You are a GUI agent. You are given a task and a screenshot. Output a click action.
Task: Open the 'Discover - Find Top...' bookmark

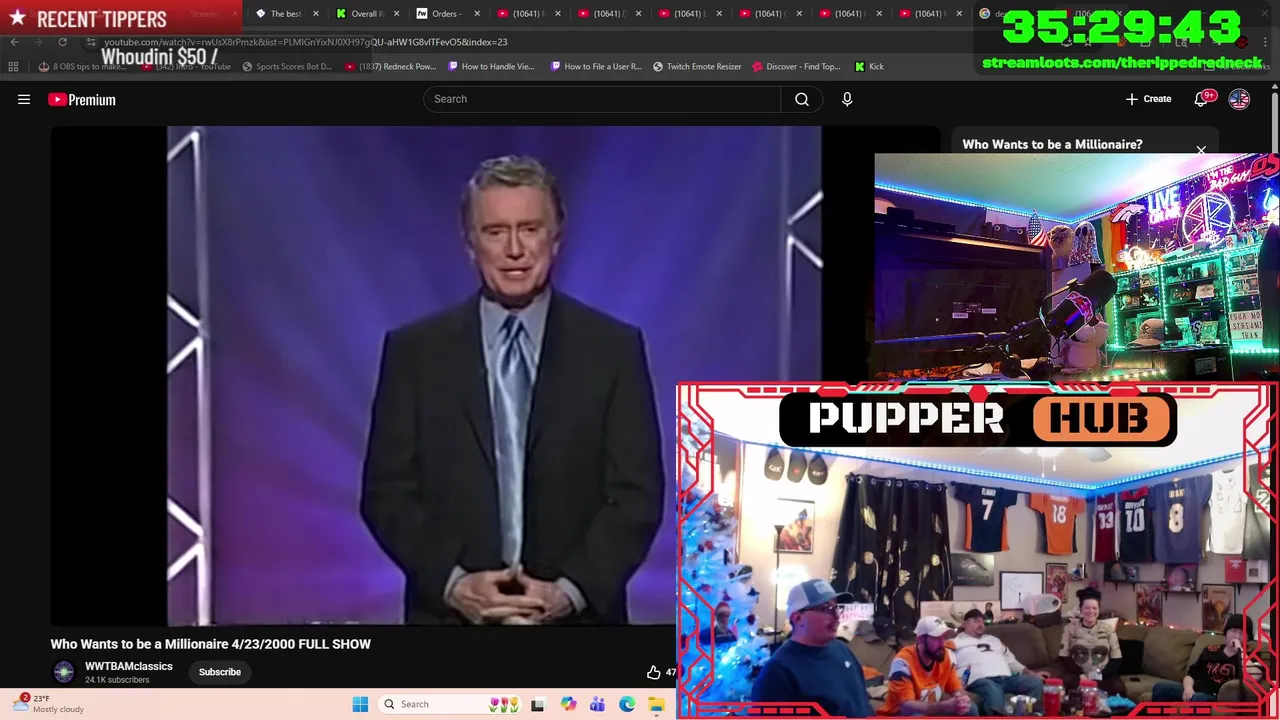pyautogui.click(x=796, y=66)
